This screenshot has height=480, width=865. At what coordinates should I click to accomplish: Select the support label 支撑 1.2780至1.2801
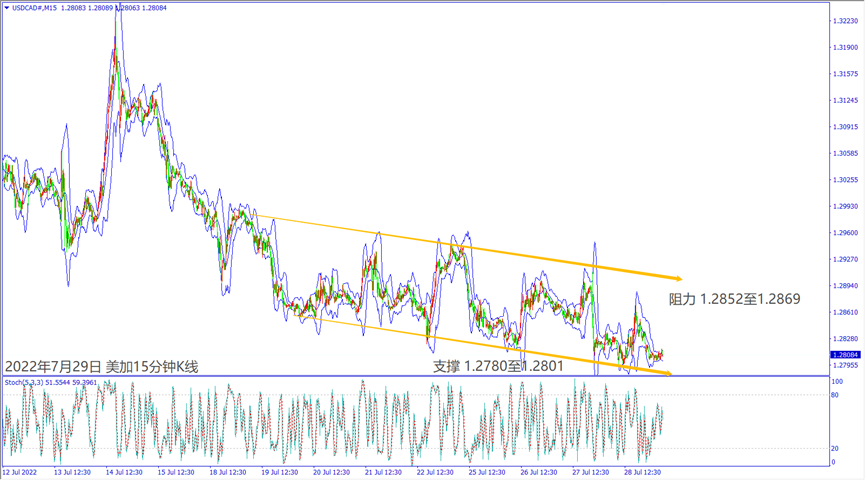click(x=498, y=366)
